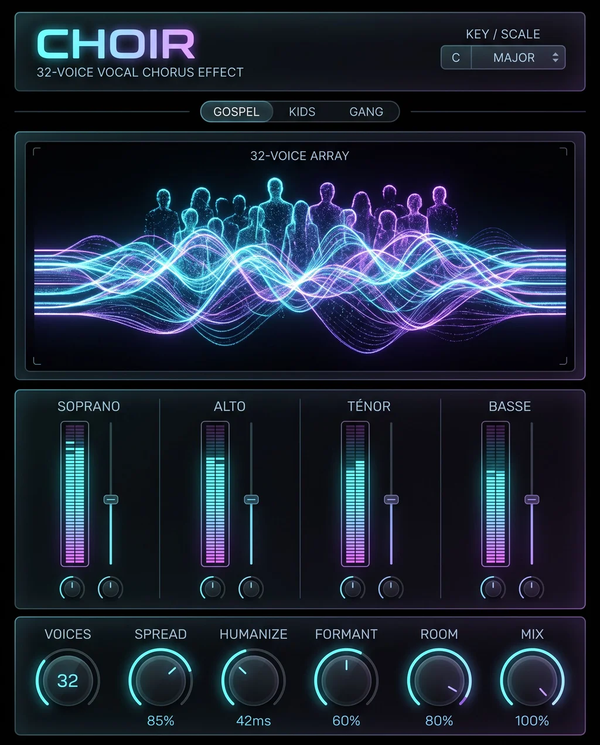Click the MIX knob
600x745 pixels.
click(532, 680)
